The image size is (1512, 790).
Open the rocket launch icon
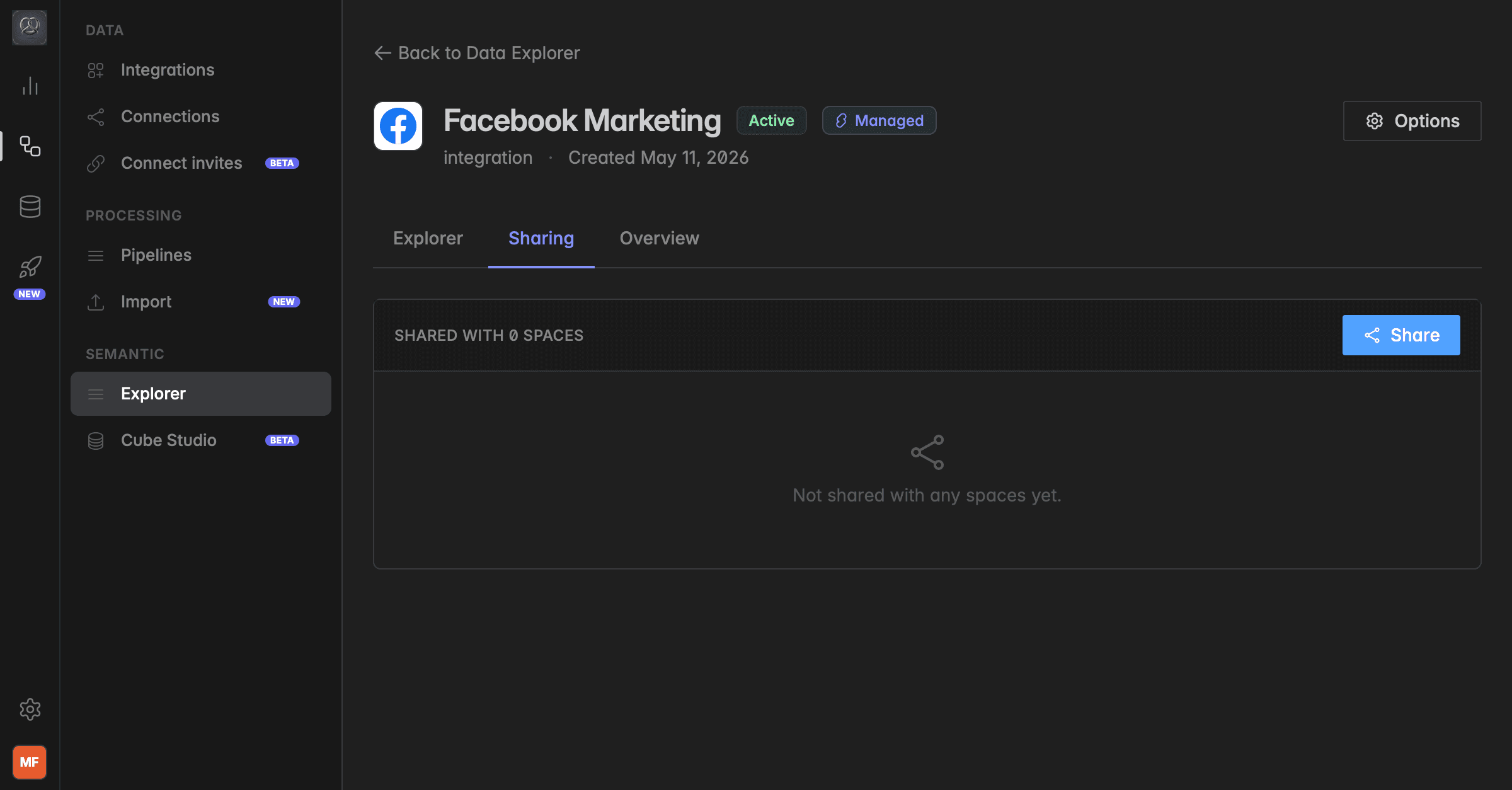(30, 267)
